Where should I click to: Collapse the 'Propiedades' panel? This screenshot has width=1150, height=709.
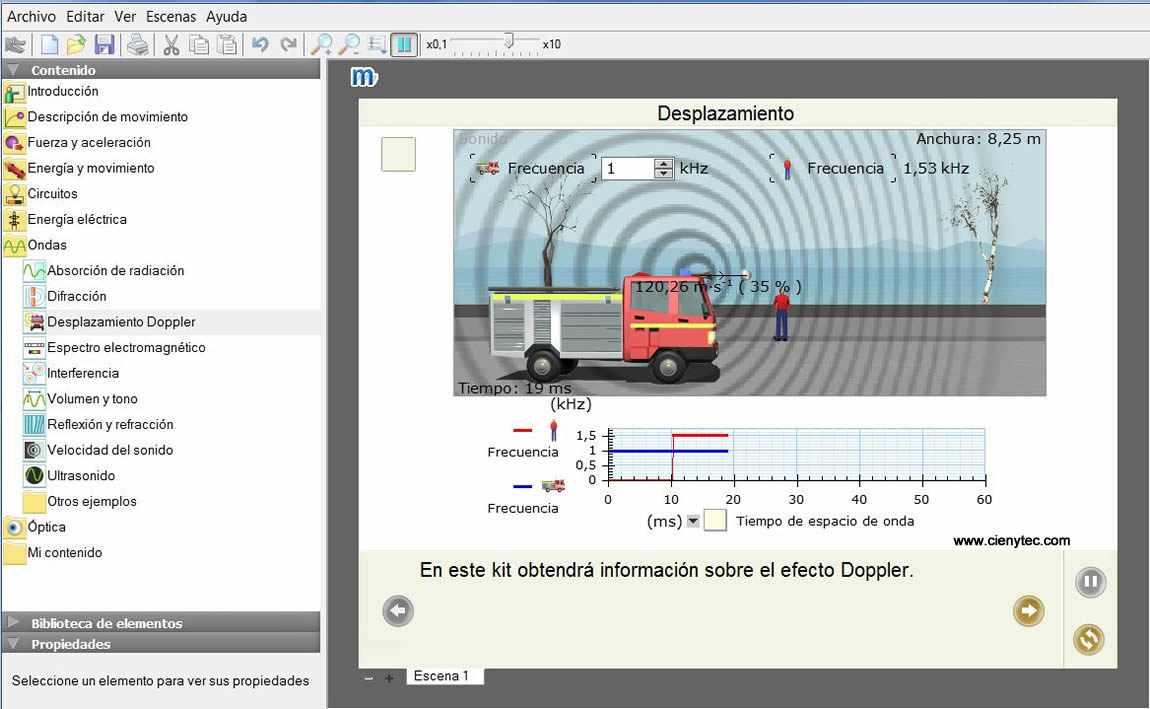pos(70,644)
